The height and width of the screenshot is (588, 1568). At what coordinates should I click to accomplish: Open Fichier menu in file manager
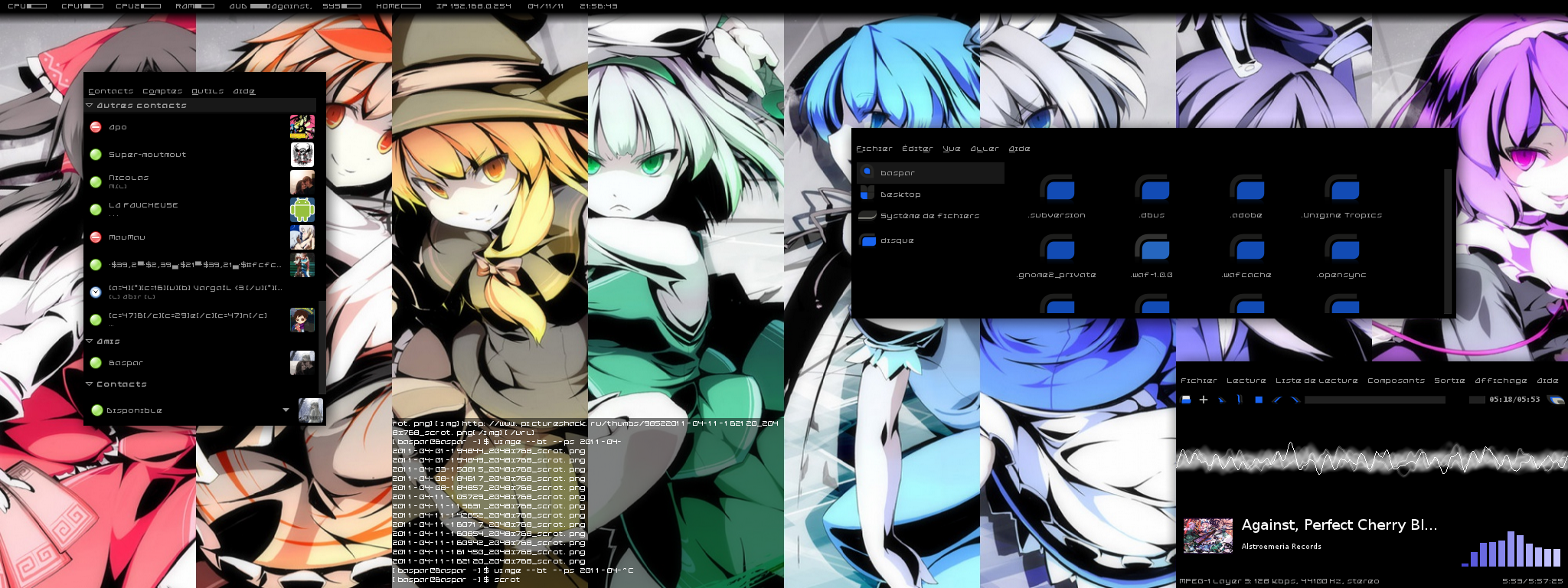(874, 149)
